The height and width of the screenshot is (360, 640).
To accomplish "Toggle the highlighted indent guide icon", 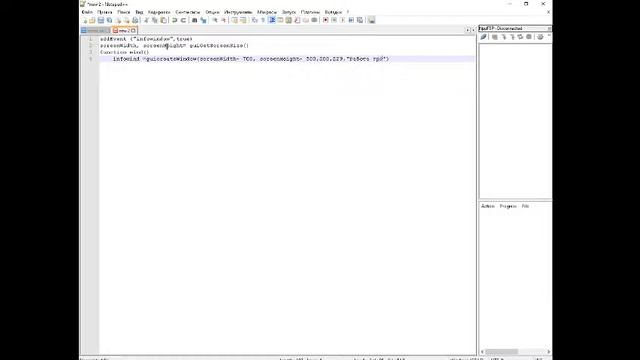I will pos(272,20).
